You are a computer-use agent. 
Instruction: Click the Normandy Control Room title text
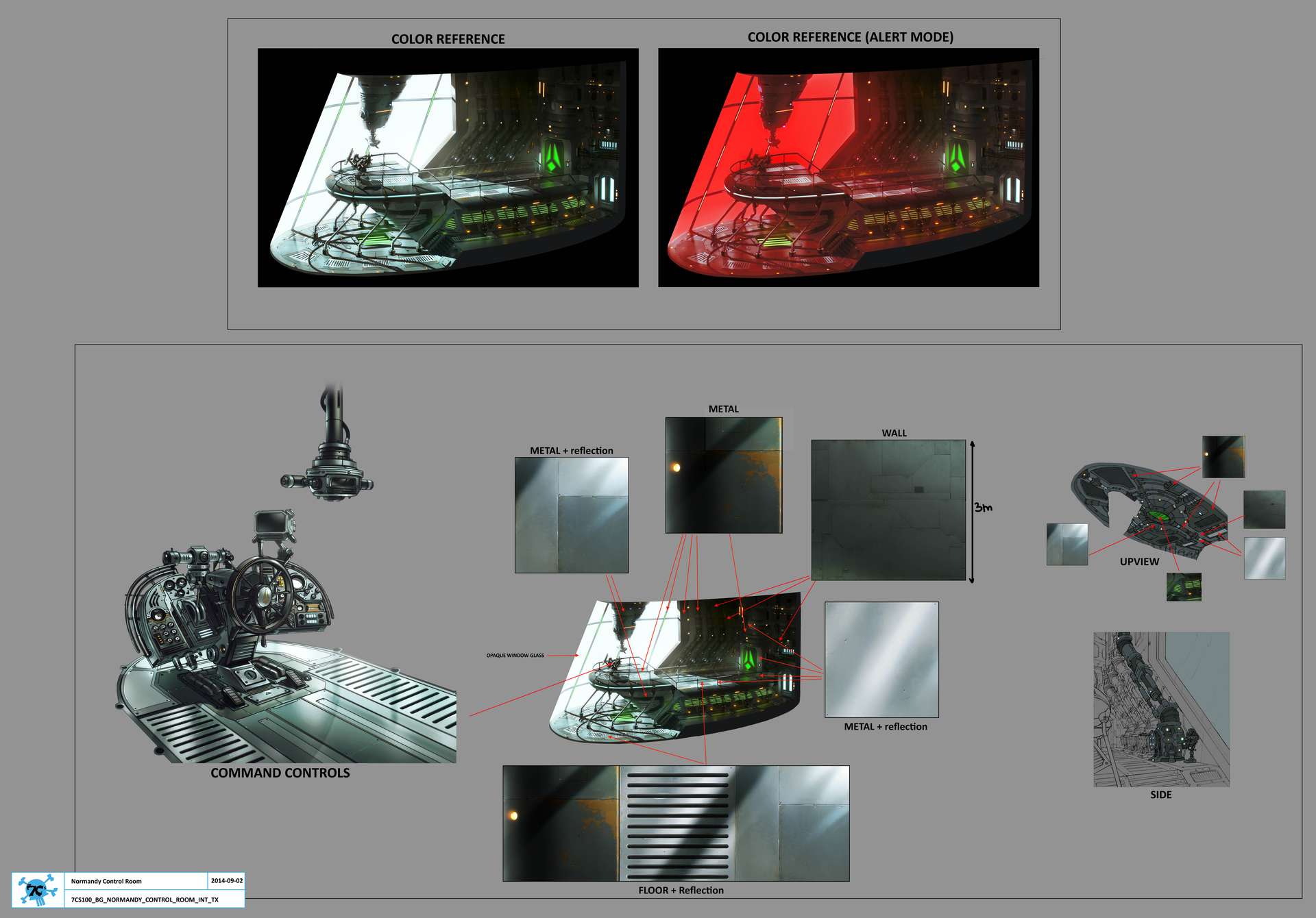click(x=106, y=881)
